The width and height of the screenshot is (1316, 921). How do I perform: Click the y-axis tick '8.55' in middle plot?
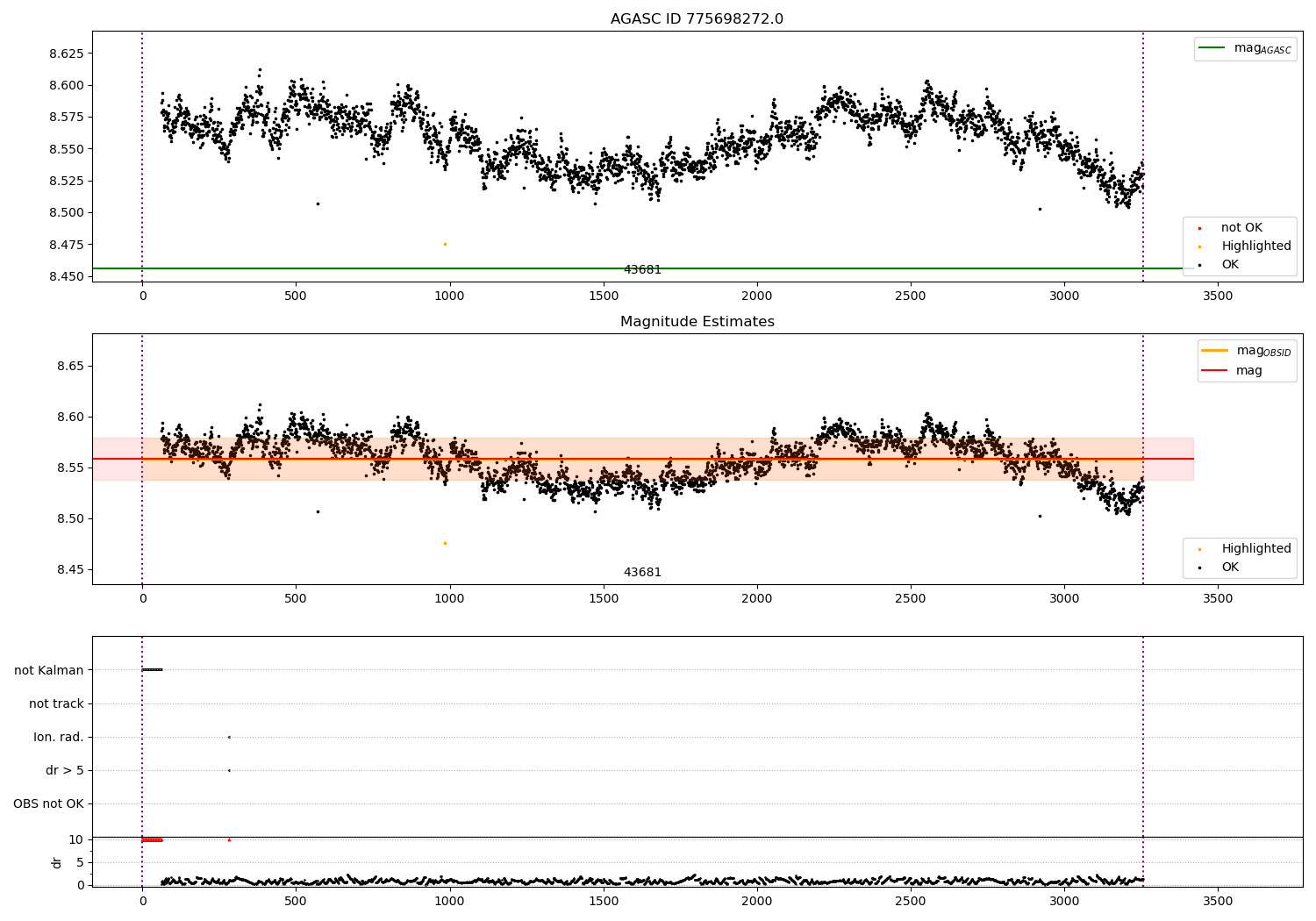click(70, 468)
